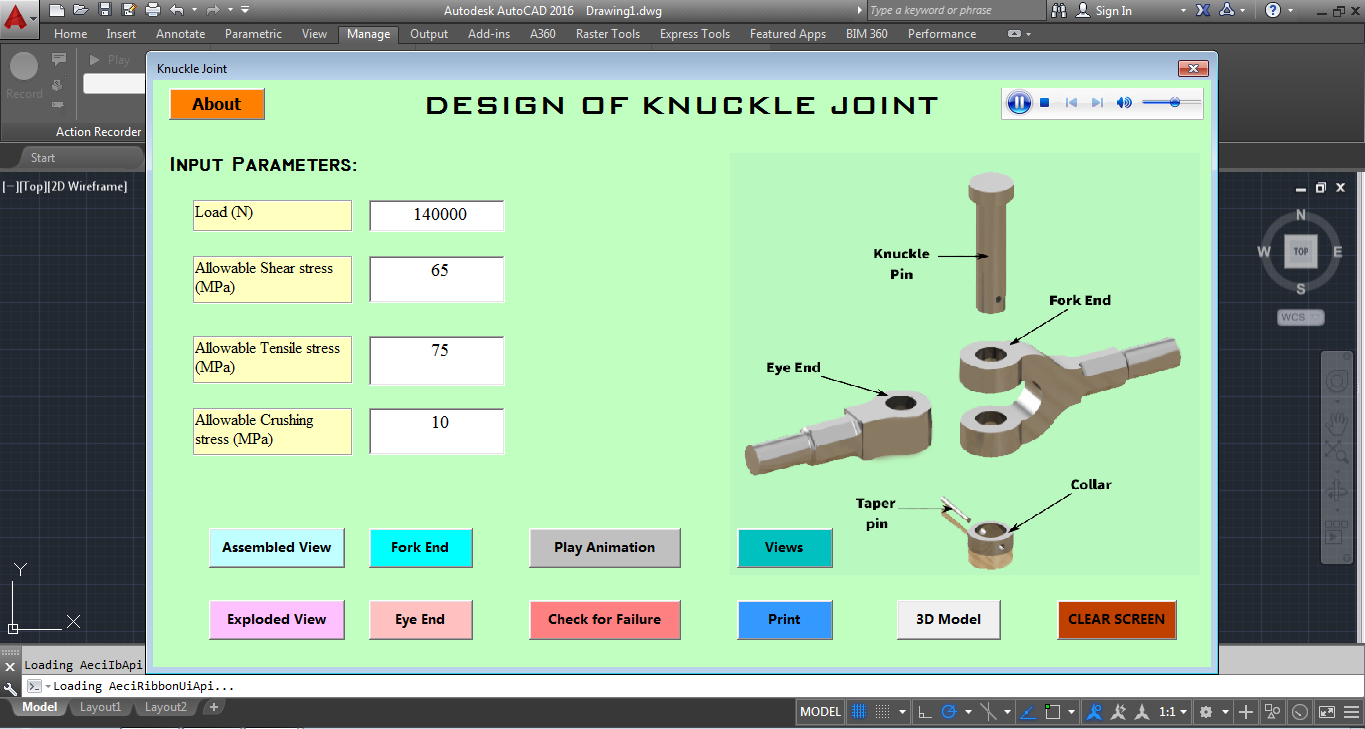Click the orange About button
The width and height of the screenshot is (1365, 729).
pyautogui.click(x=217, y=104)
